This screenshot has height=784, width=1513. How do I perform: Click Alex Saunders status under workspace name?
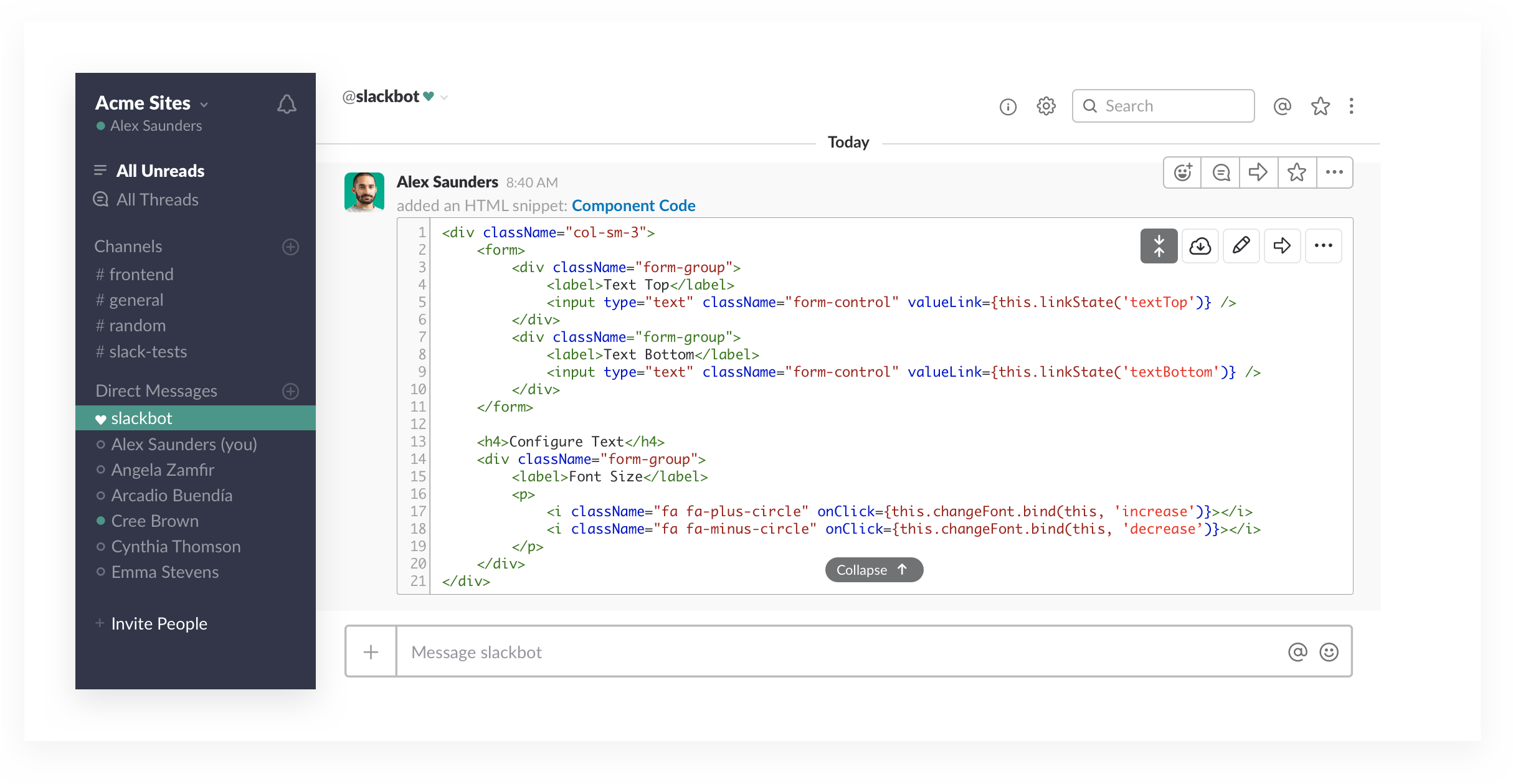[x=149, y=126]
